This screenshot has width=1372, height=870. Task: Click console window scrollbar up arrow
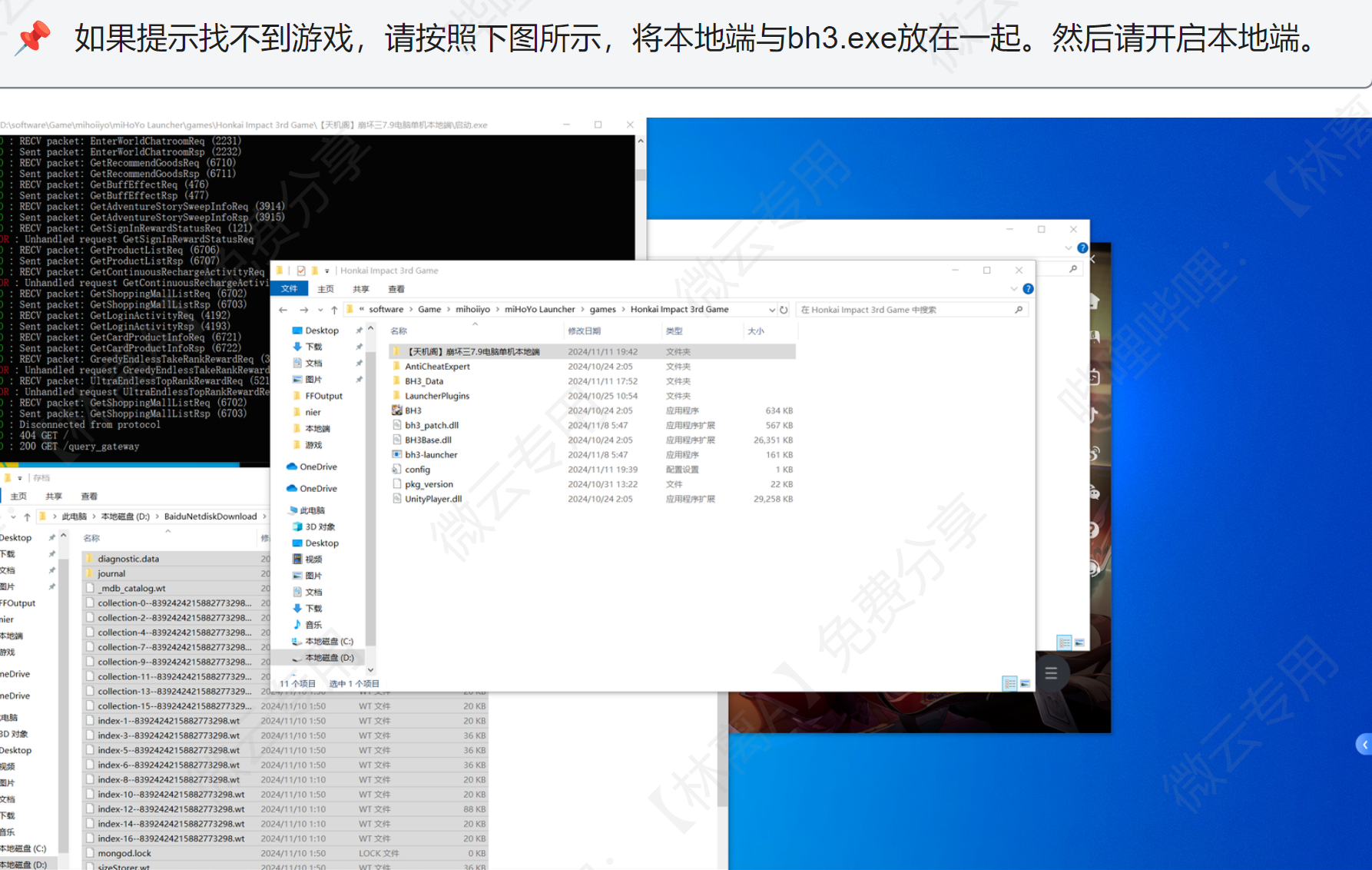[x=641, y=142]
